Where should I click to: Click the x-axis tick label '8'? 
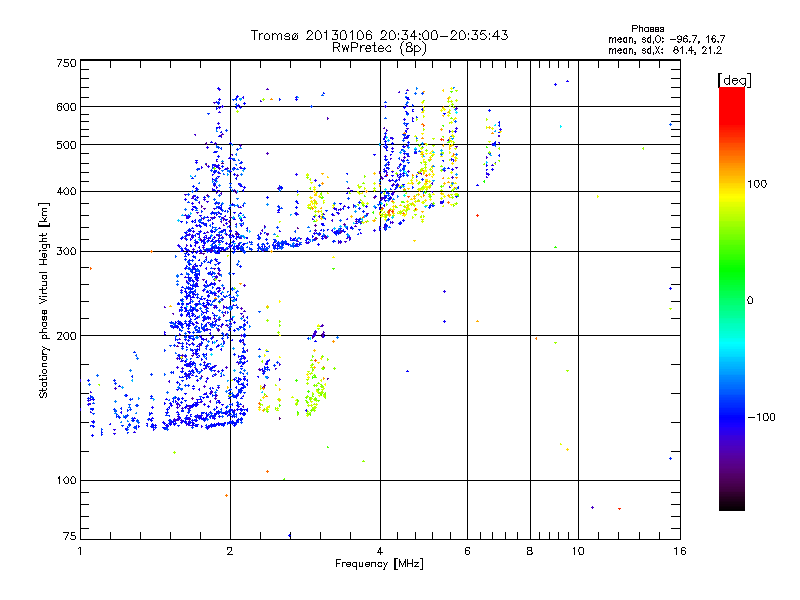[530, 551]
